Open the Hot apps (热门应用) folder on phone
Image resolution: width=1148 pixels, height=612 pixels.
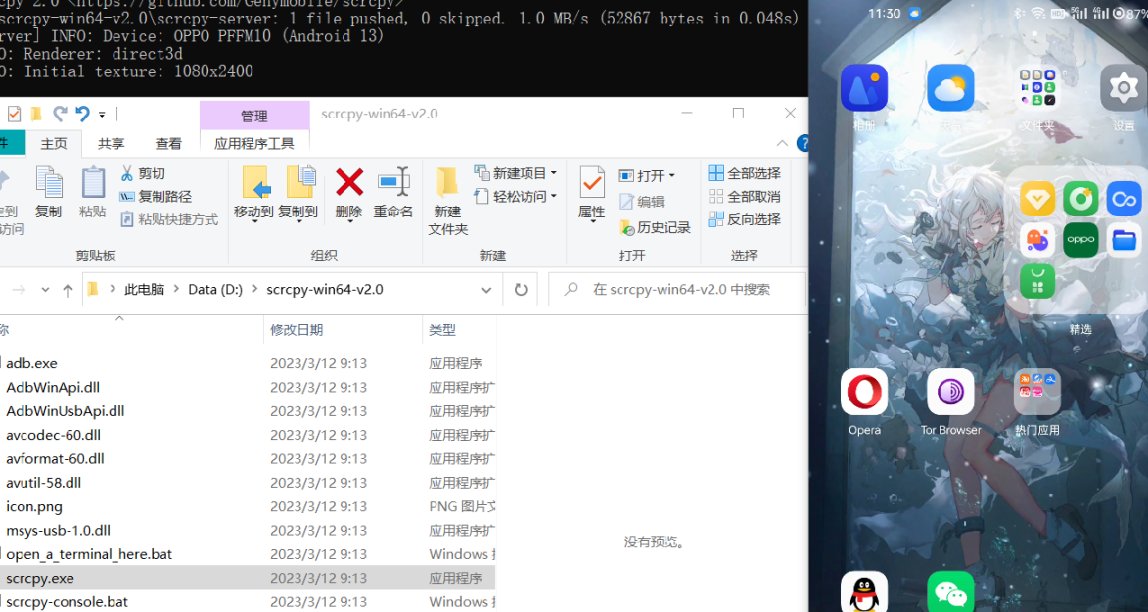1037,392
